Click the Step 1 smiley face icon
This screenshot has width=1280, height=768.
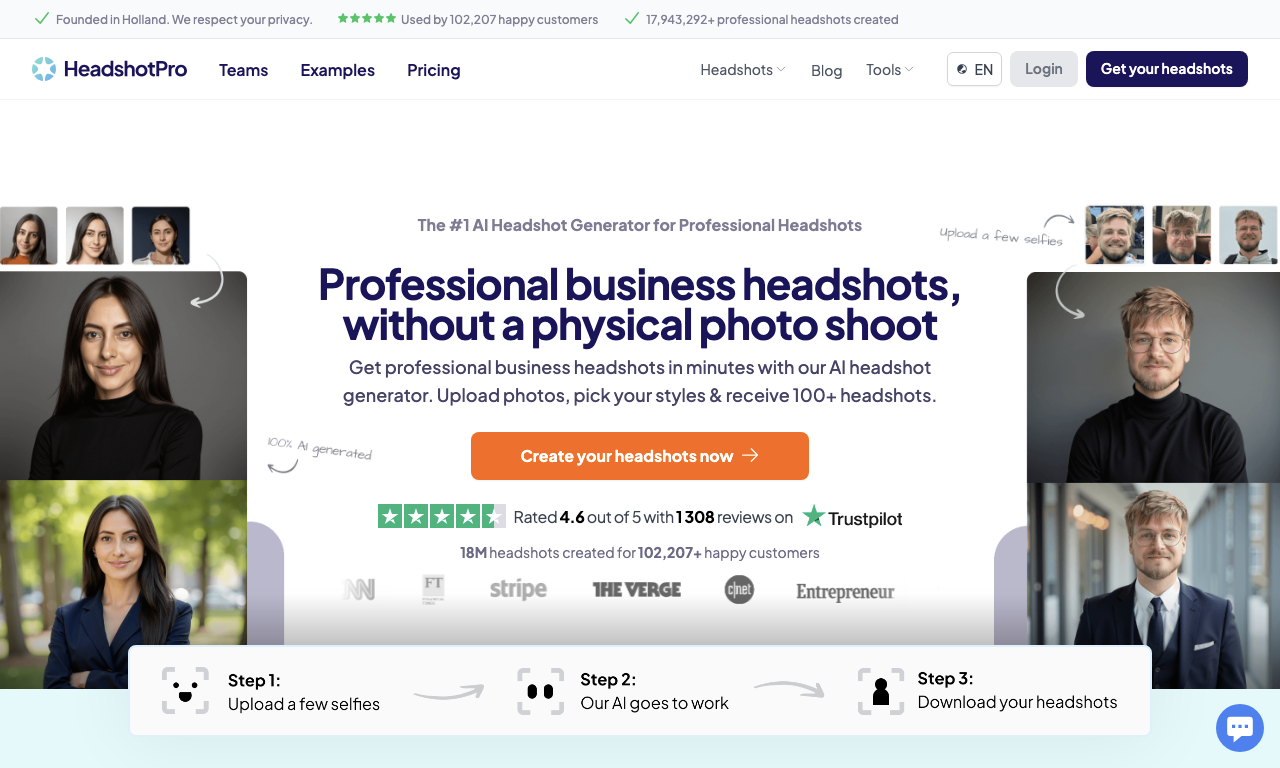[185, 691]
